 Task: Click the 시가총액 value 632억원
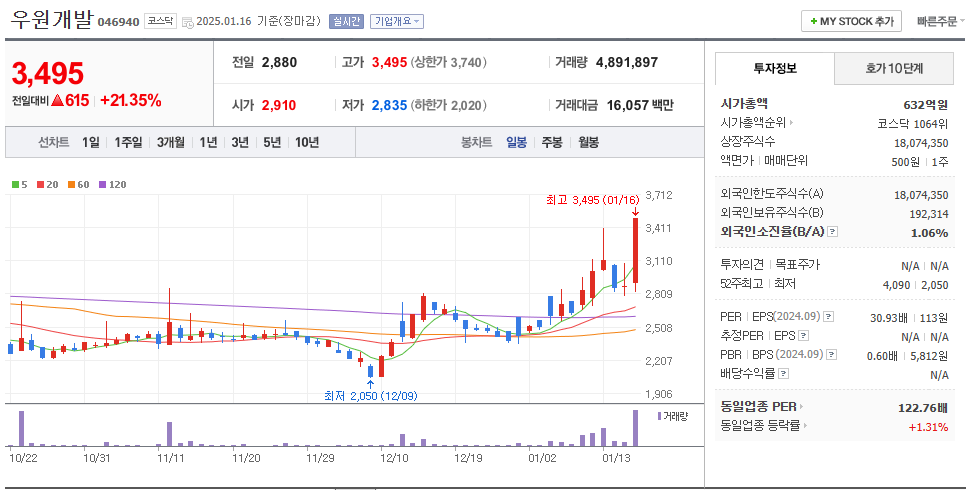tap(925, 105)
